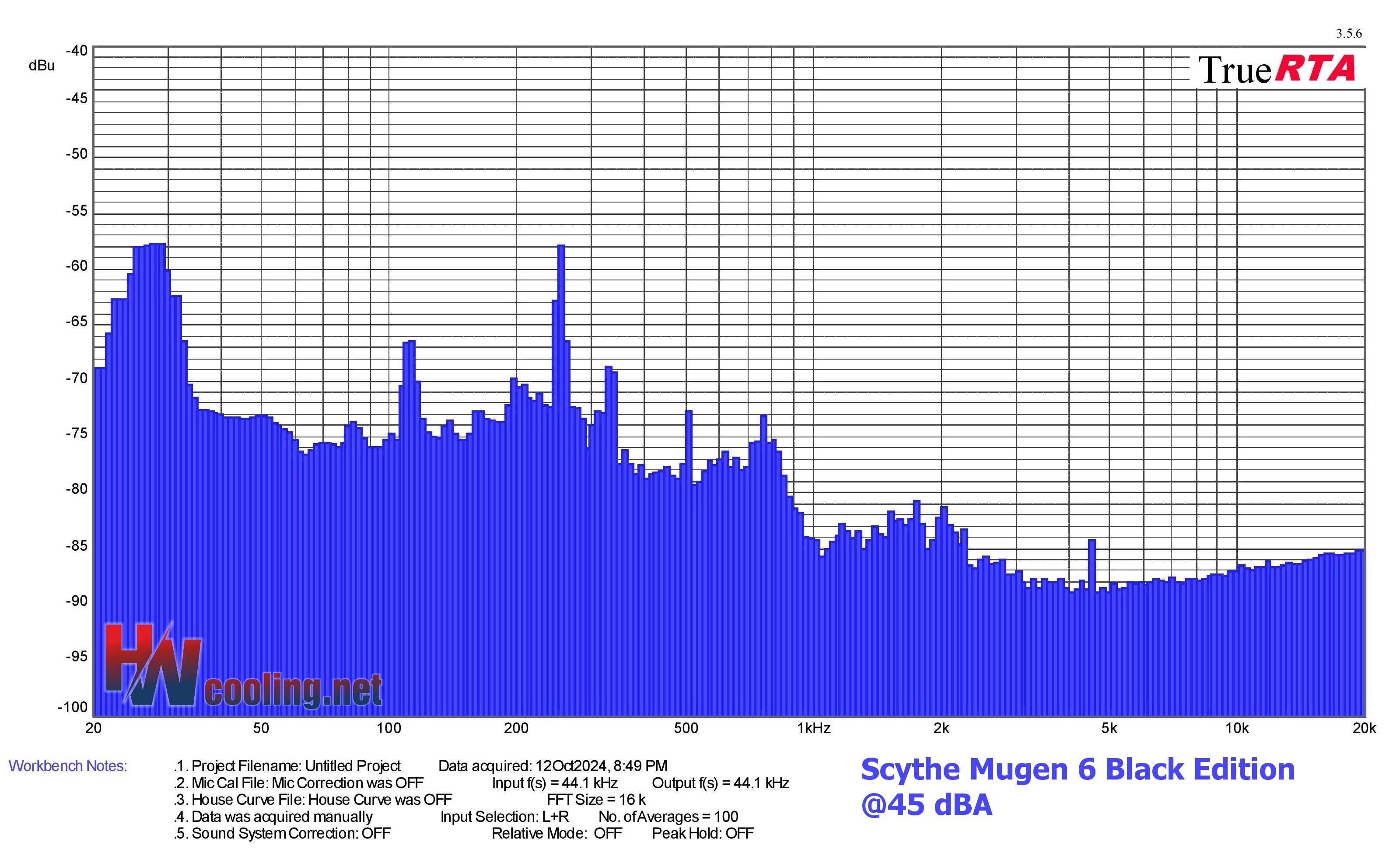This screenshot has height=853, width=1400.
Task: Click the Project Filename note line
Action: [287, 766]
